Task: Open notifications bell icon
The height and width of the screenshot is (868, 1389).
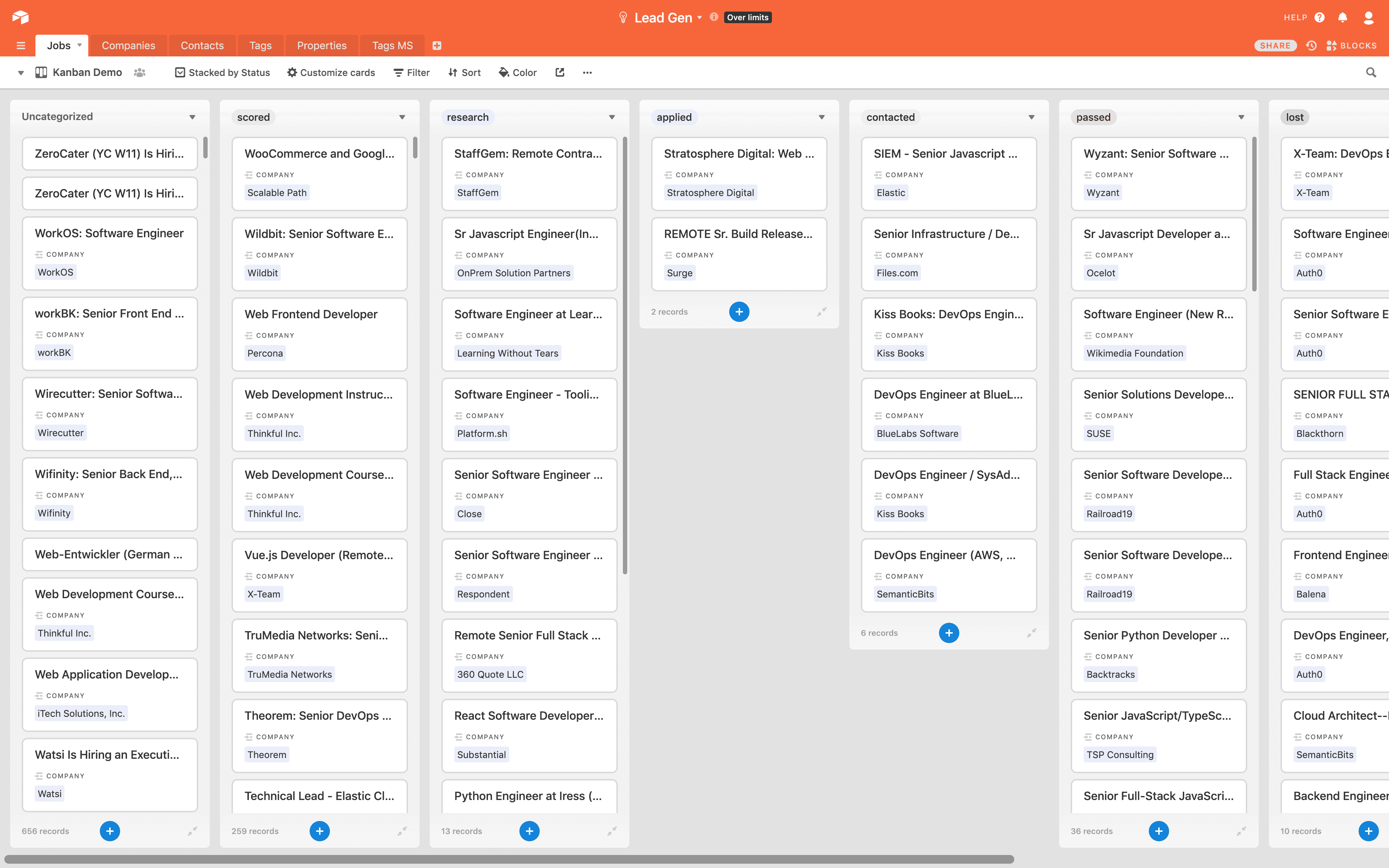Action: (1342, 17)
